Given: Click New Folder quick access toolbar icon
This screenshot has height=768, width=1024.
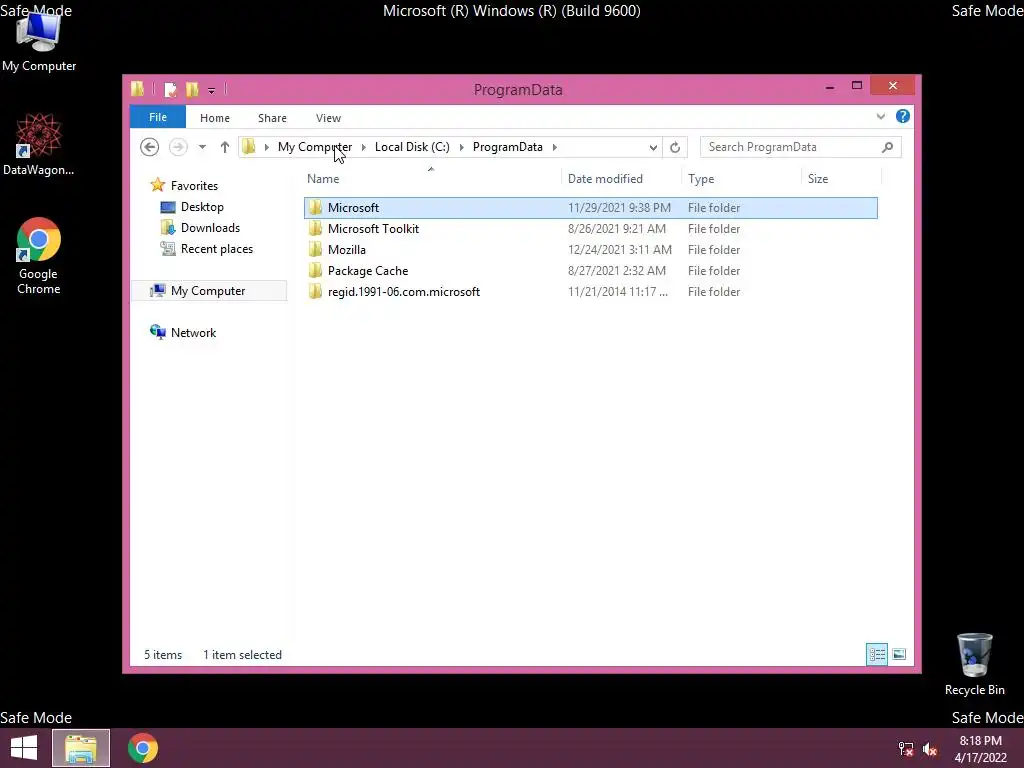Looking at the screenshot, I should 192,89.
